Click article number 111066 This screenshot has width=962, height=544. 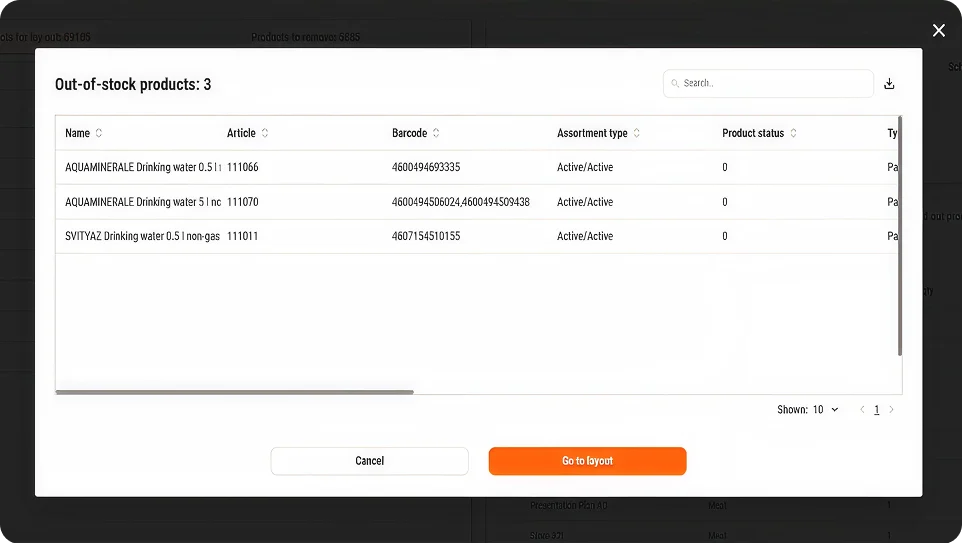point(243,167)
